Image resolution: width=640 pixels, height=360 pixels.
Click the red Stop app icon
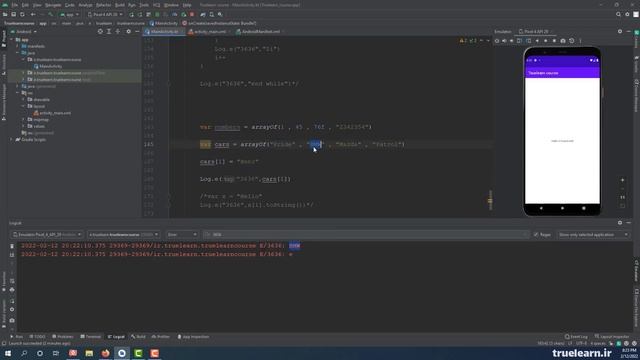(x=192, y=14)
